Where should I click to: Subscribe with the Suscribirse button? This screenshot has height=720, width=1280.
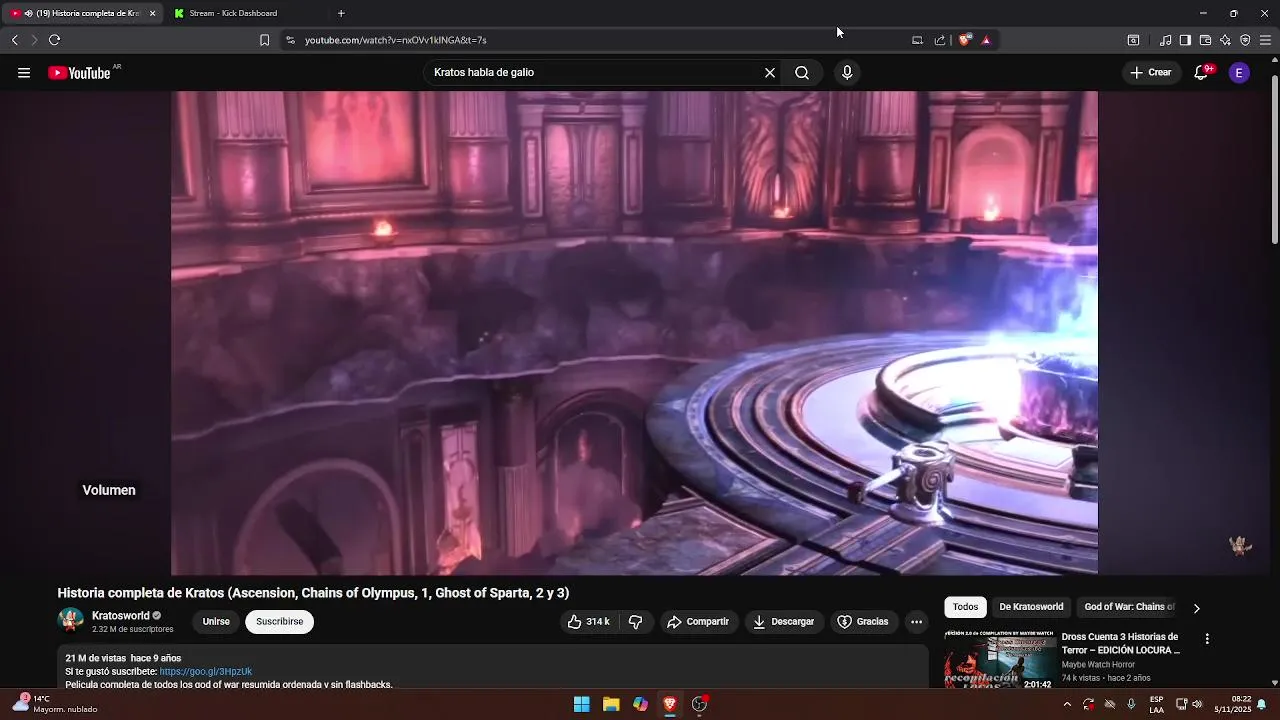pos(279,622)
